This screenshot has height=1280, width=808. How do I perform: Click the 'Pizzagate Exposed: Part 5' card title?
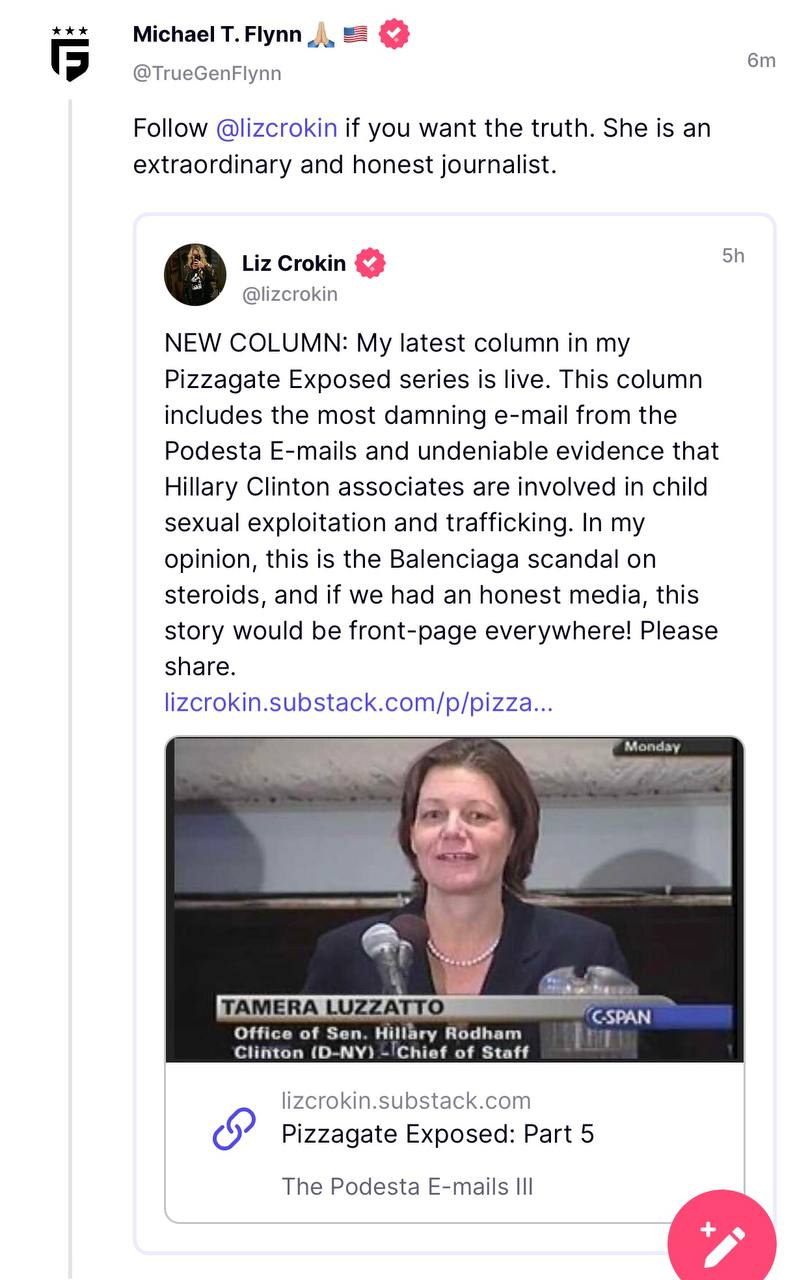(x=437, y=1134)
